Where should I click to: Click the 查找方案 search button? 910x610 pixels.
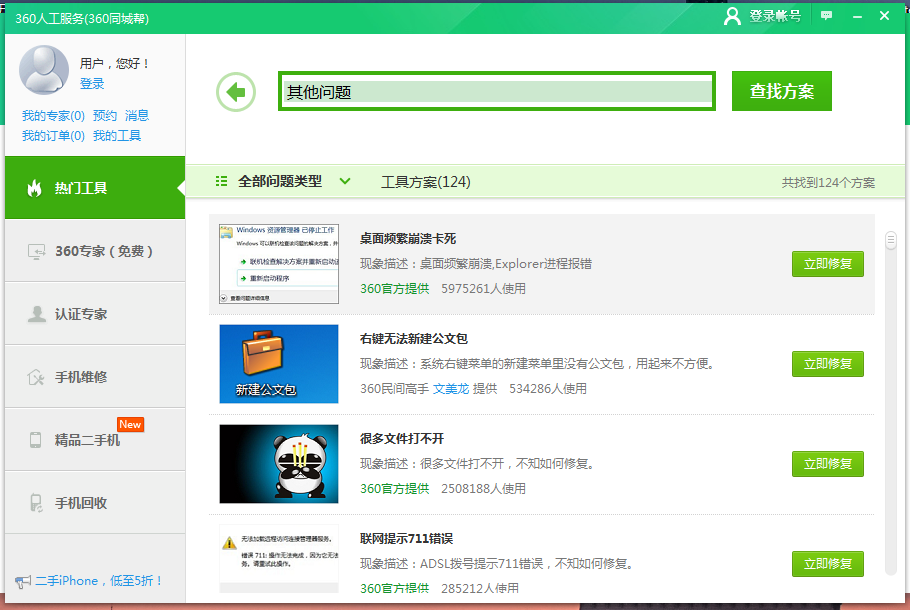782,91
